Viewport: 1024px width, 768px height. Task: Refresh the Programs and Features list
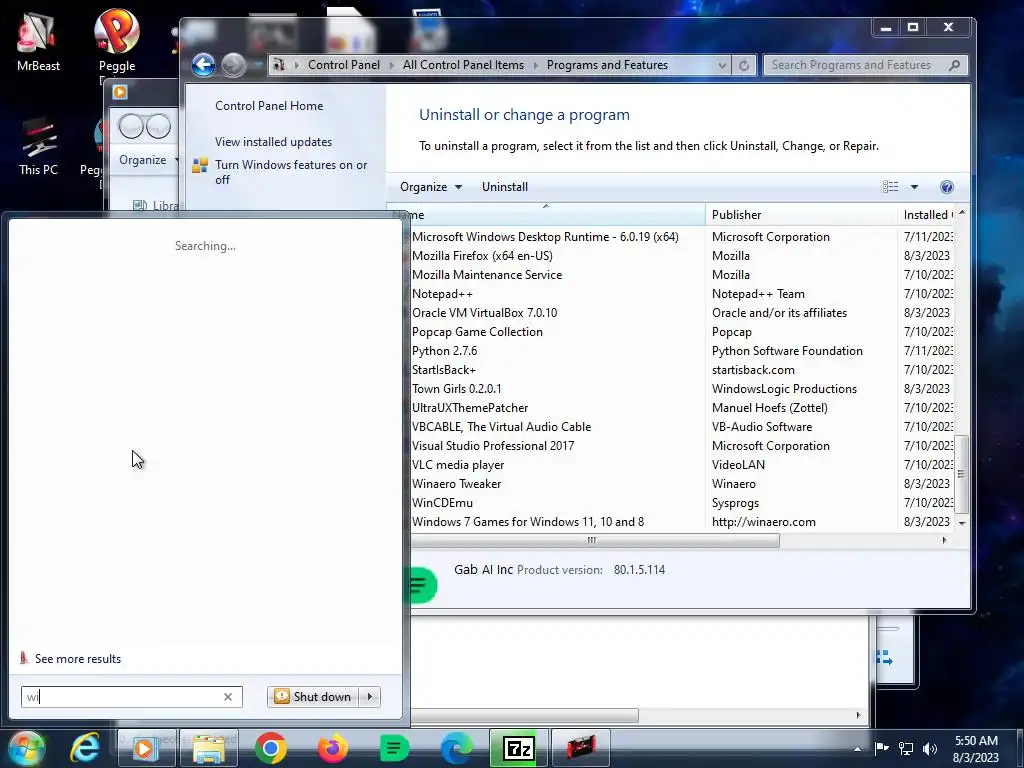(744, 65)
